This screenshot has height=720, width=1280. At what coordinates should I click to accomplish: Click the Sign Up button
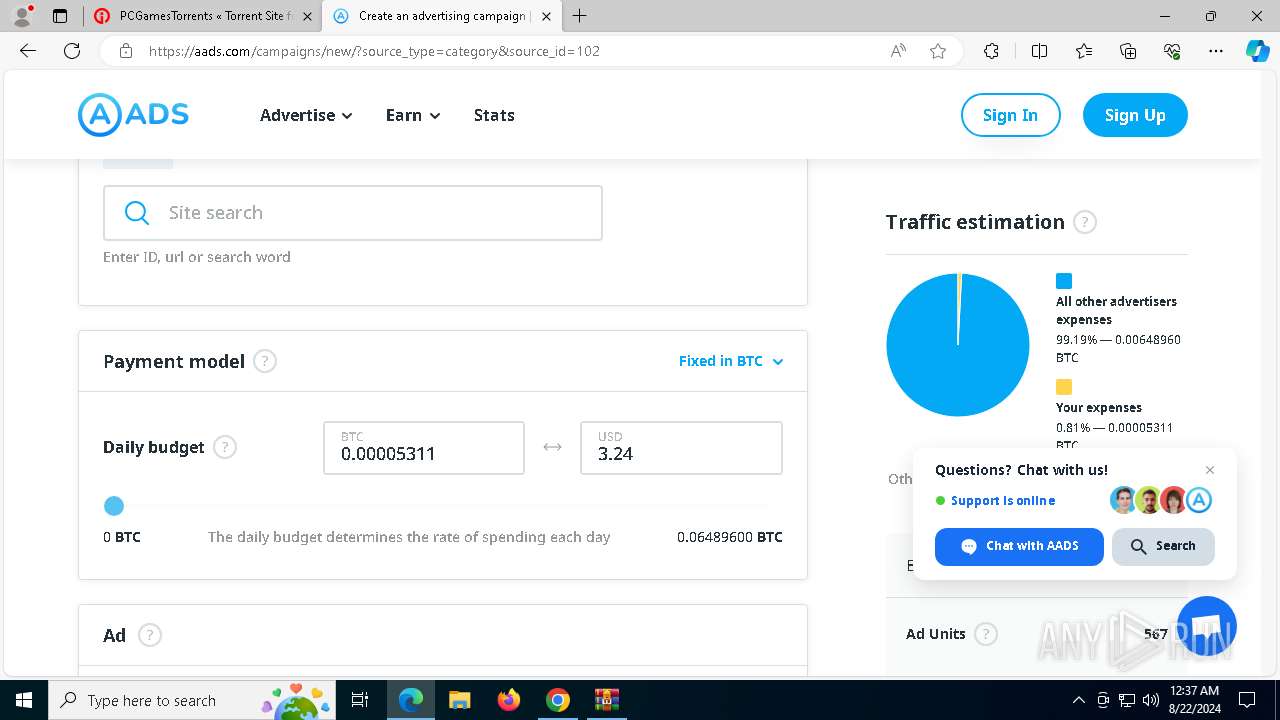click(1135, 115)
